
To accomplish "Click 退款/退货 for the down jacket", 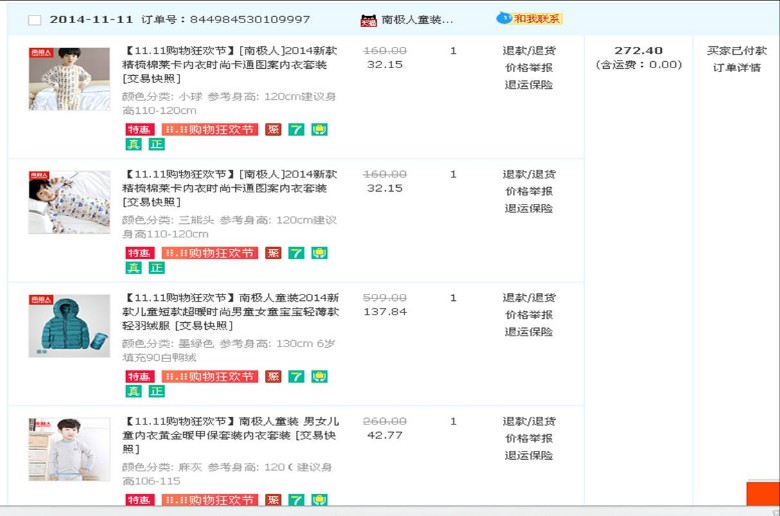I will [529, 298].
